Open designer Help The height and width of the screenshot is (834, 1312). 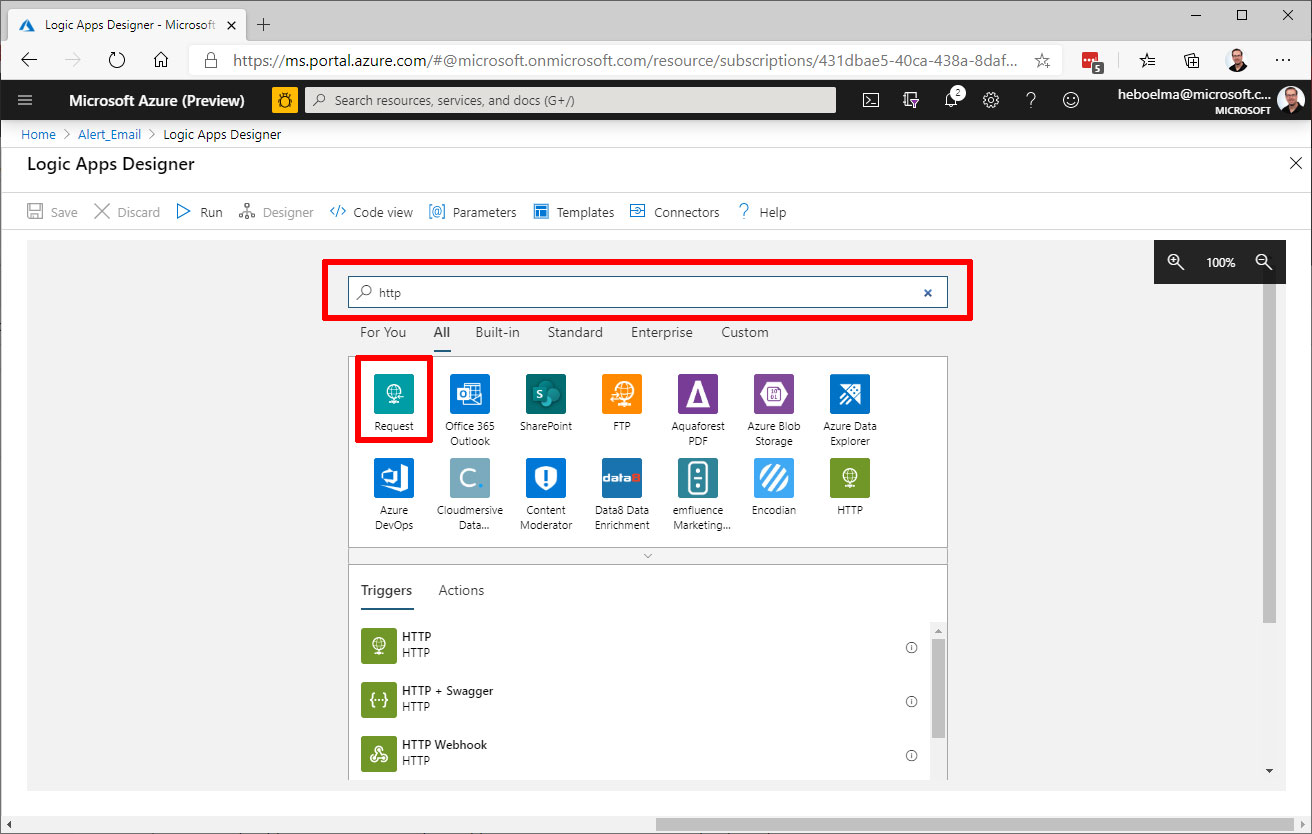coord(761,212)
